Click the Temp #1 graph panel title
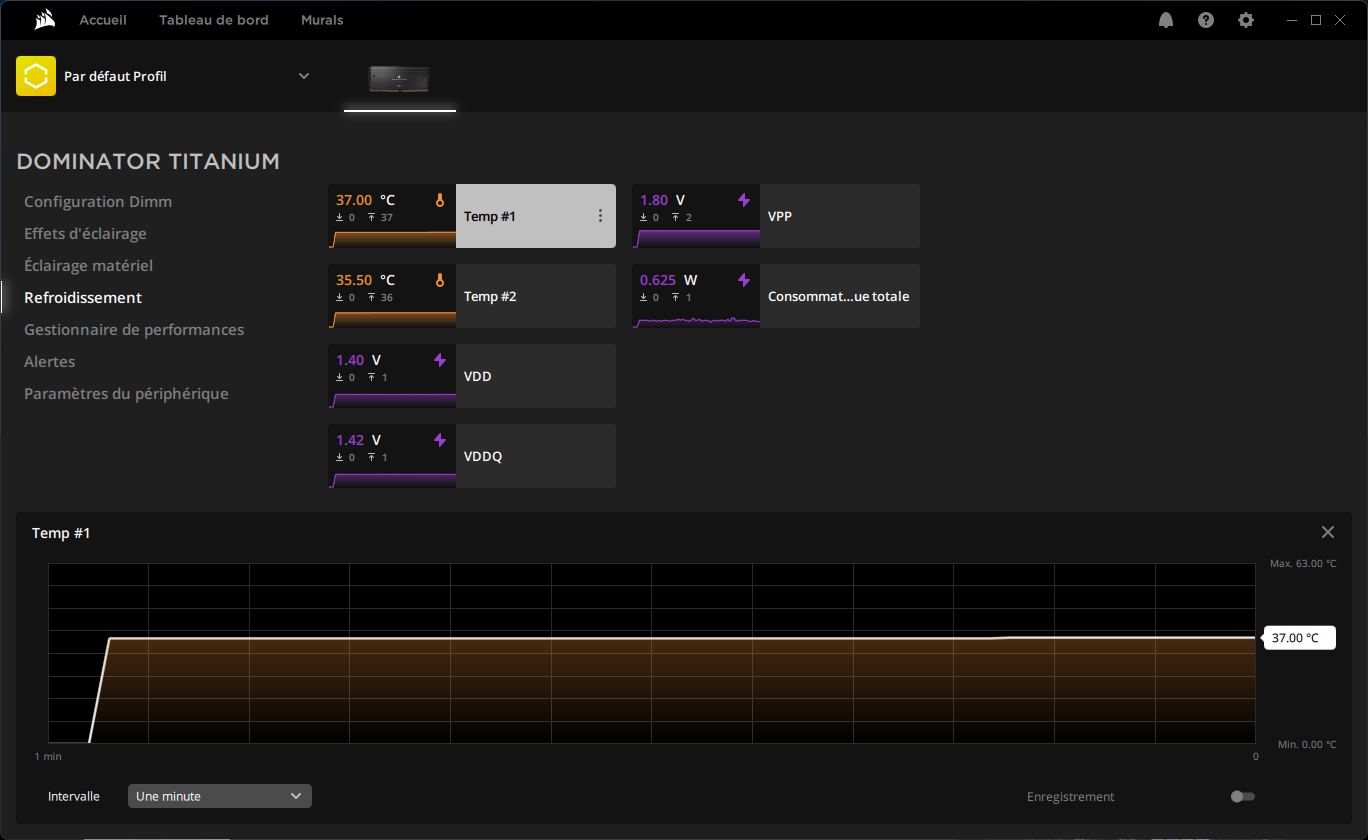The height and width of the screenshot is (840, 1368). pos(61,533)
